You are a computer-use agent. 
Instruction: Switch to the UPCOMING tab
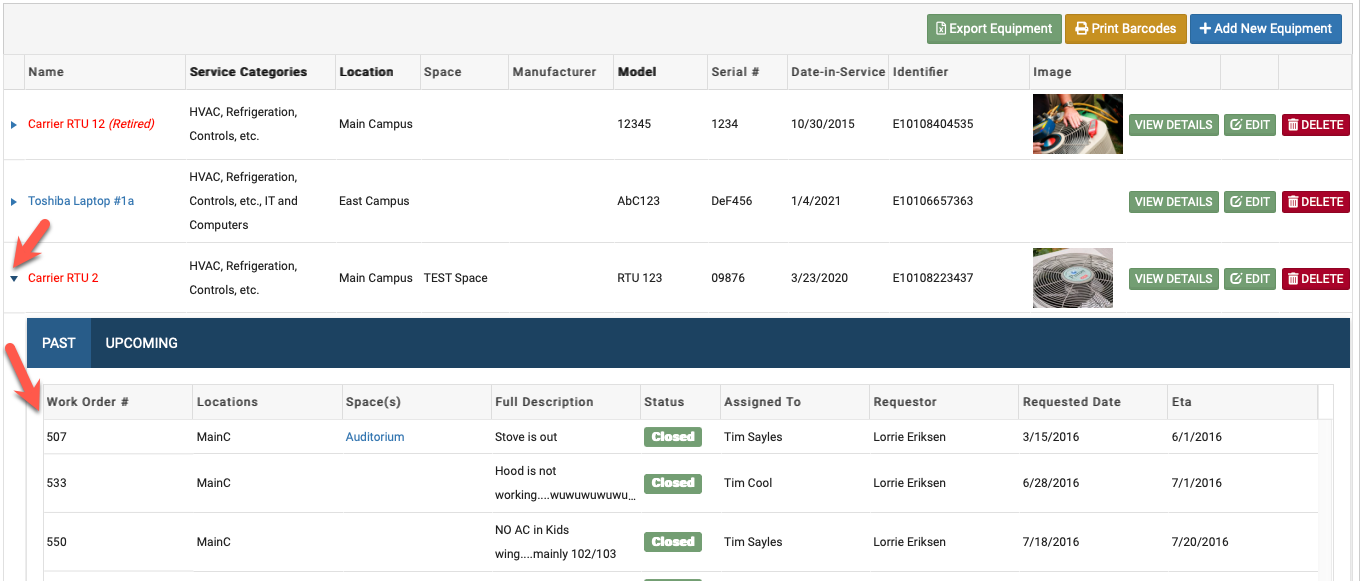(141, 343)
